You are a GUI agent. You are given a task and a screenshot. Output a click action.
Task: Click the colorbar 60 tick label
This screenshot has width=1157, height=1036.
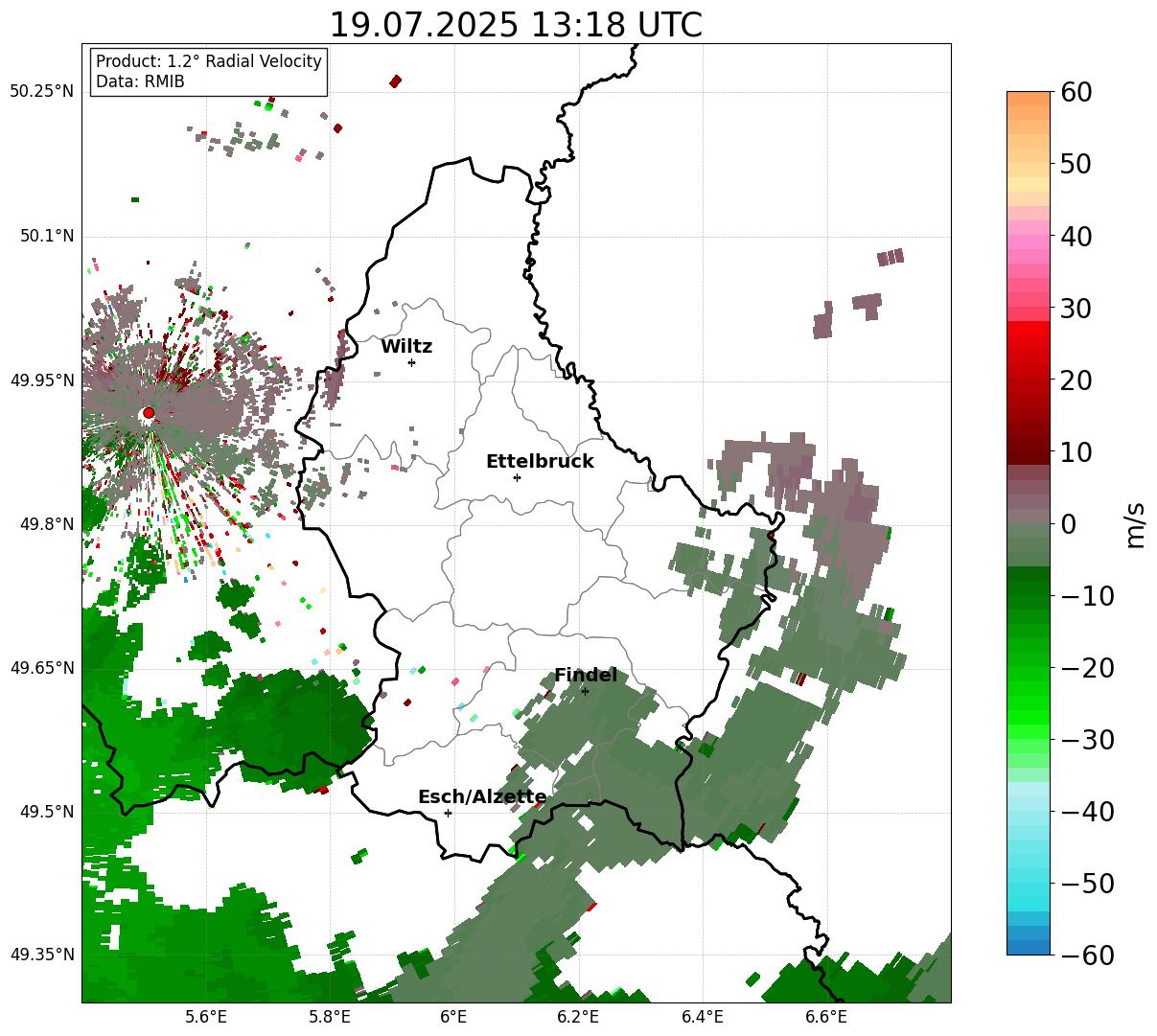[x=1076, y=92]
